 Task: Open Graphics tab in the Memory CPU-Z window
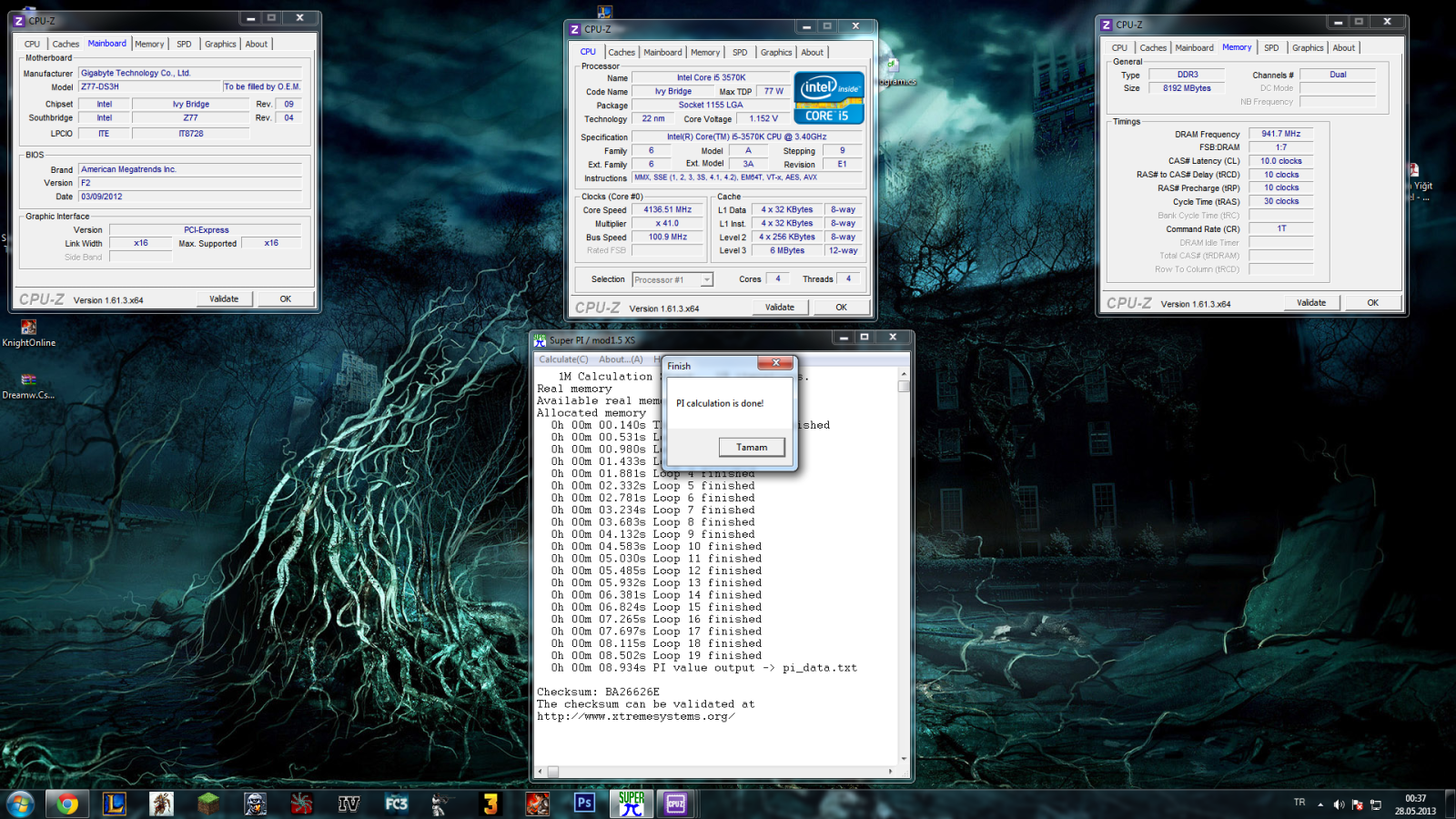(1308, 48)
